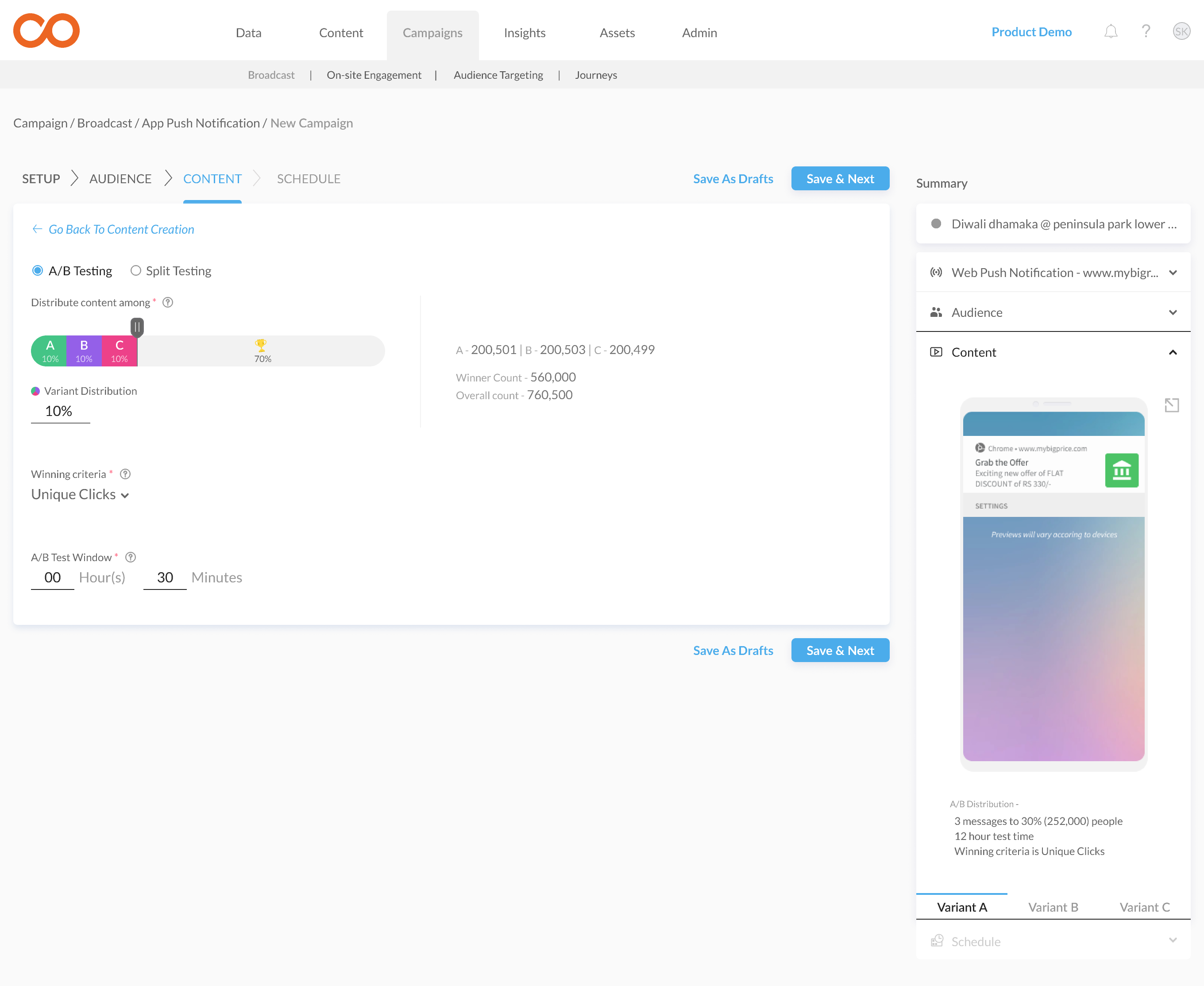Expand the phone preview fullscreen icon
1204x986 pixels.
coord(1171,405)
